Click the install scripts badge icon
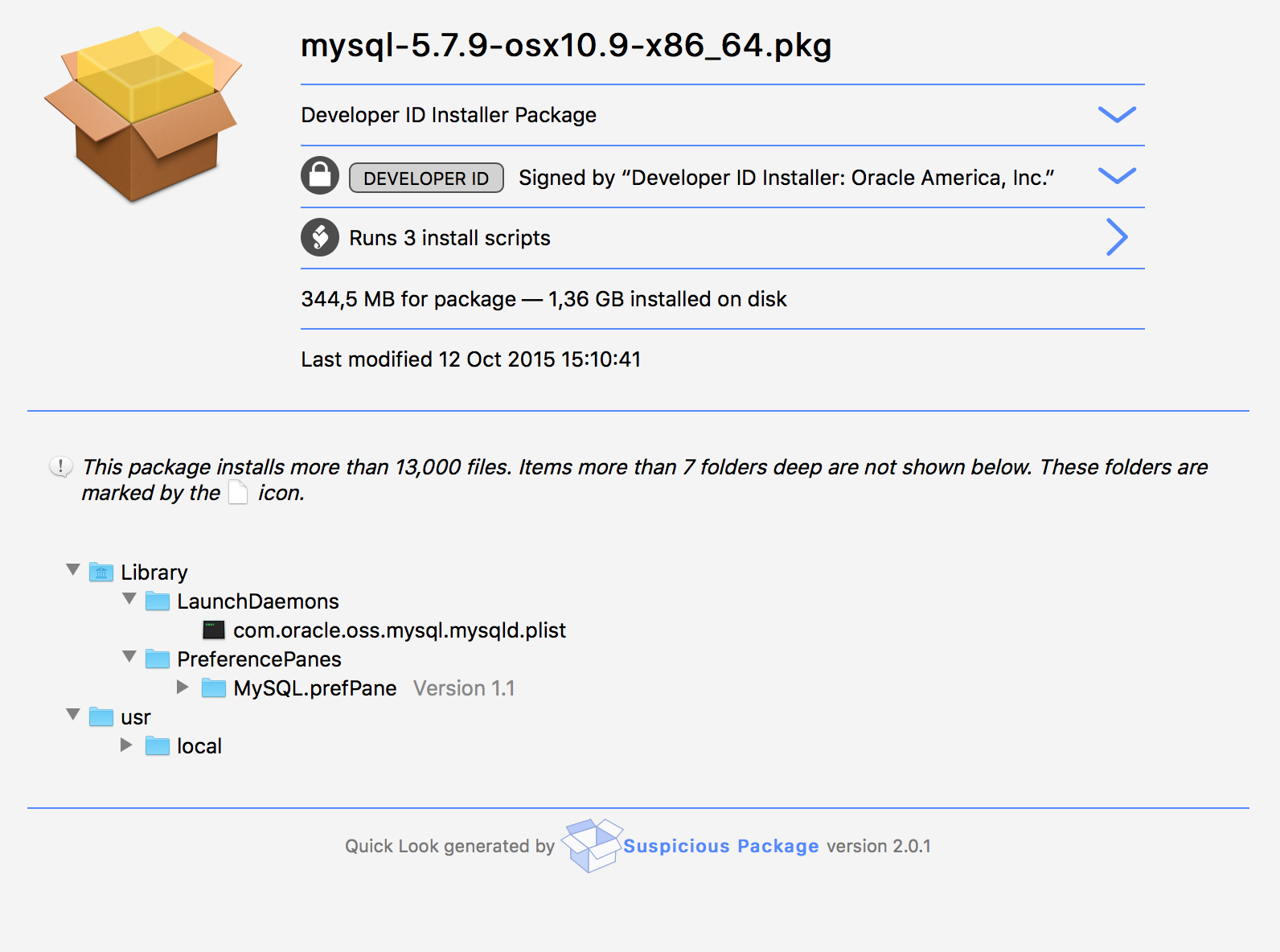Viewport: 1280px width, 952px height. [320, 237]
